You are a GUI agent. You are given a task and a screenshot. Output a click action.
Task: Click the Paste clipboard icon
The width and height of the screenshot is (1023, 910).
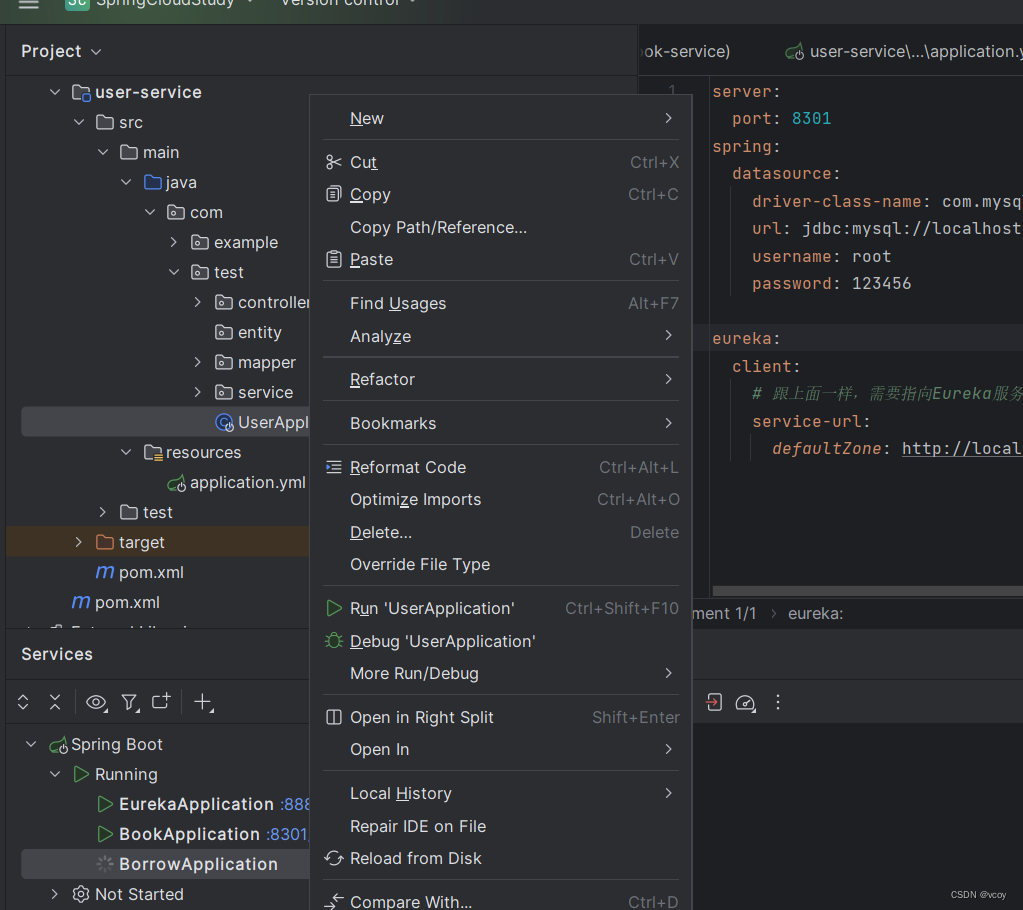tap(333, 259)
